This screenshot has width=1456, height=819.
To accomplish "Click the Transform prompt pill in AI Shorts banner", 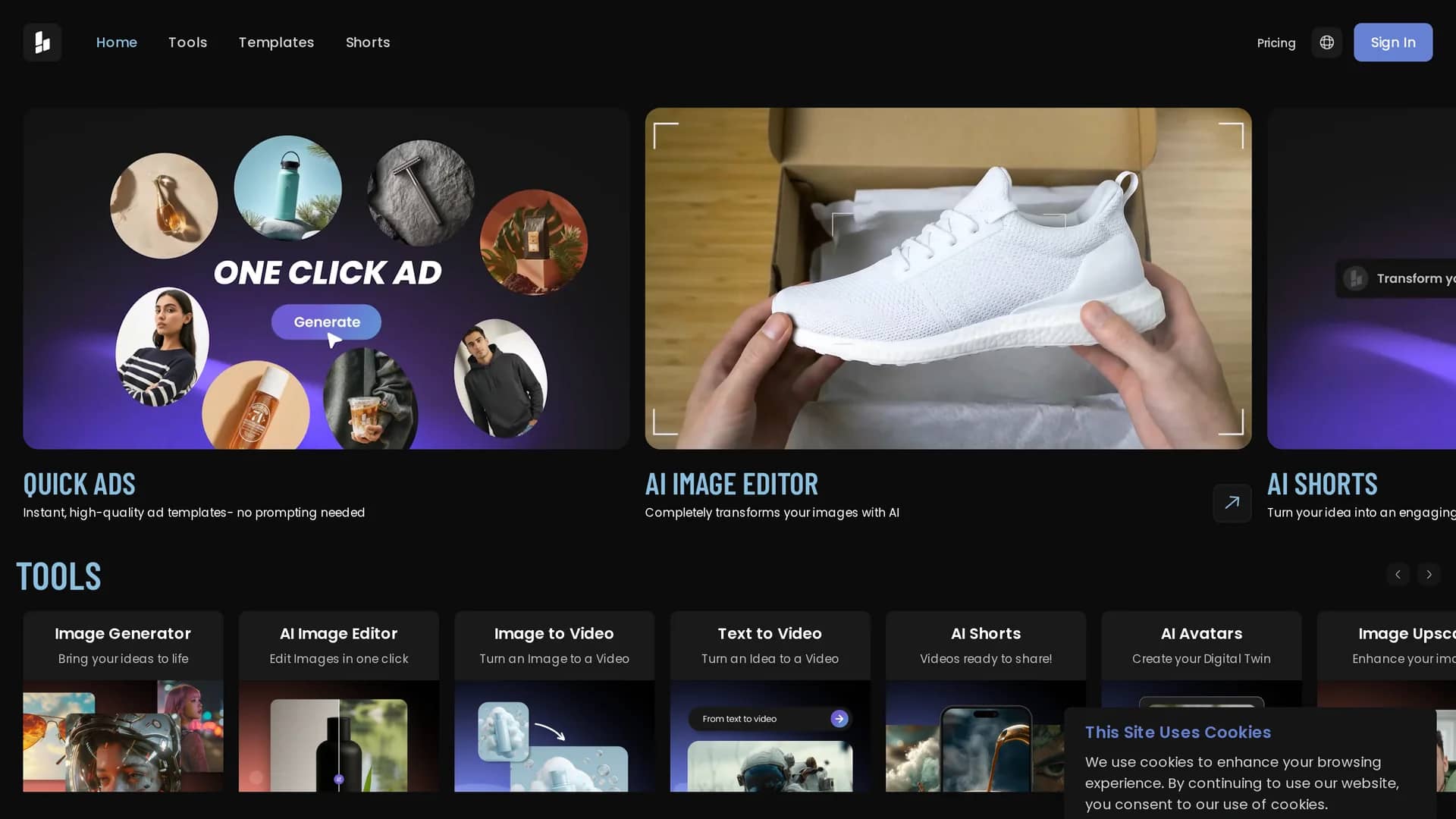I will pos(1395,278).
